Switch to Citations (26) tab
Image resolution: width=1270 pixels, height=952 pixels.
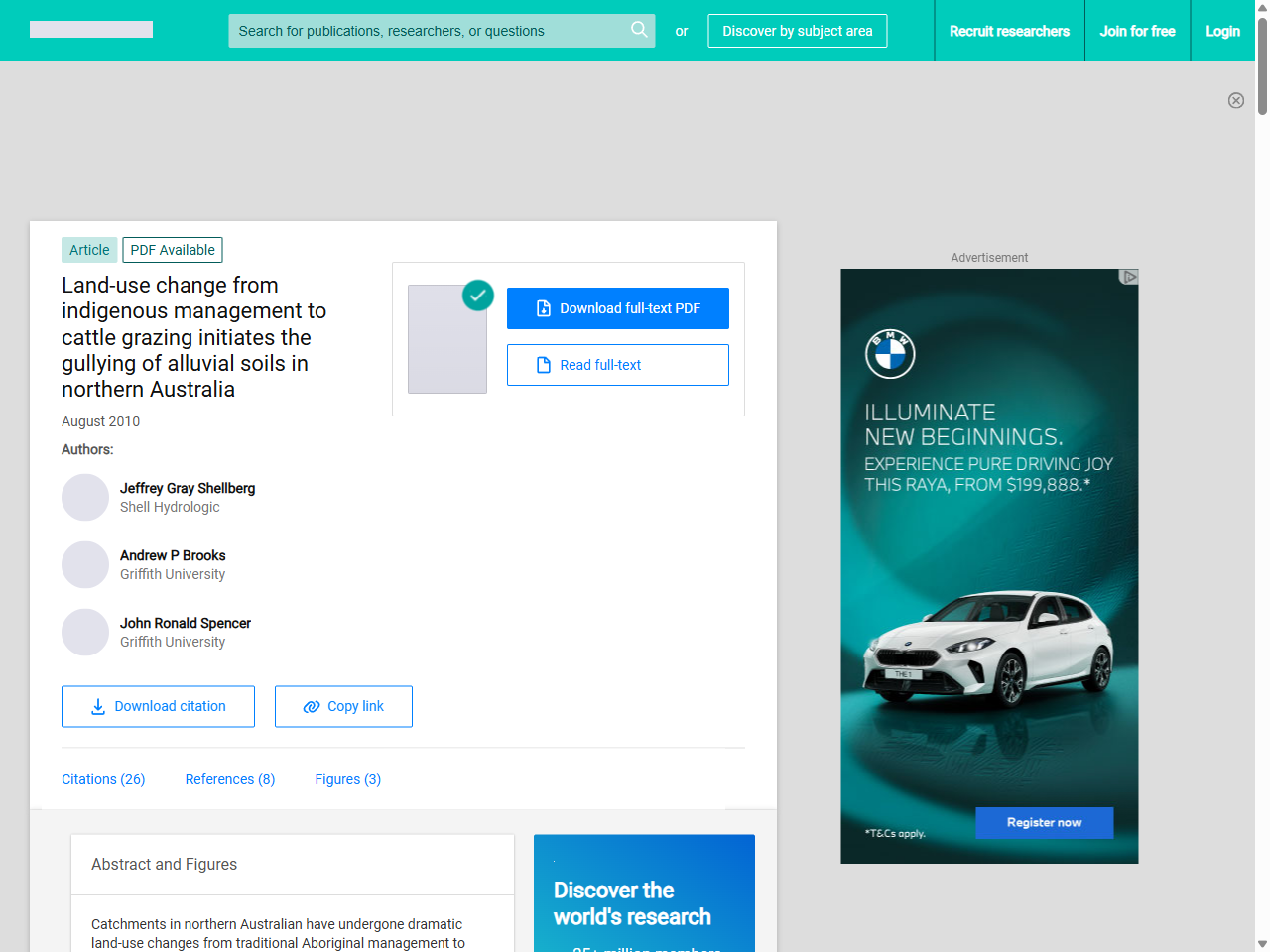coord(103,779)
